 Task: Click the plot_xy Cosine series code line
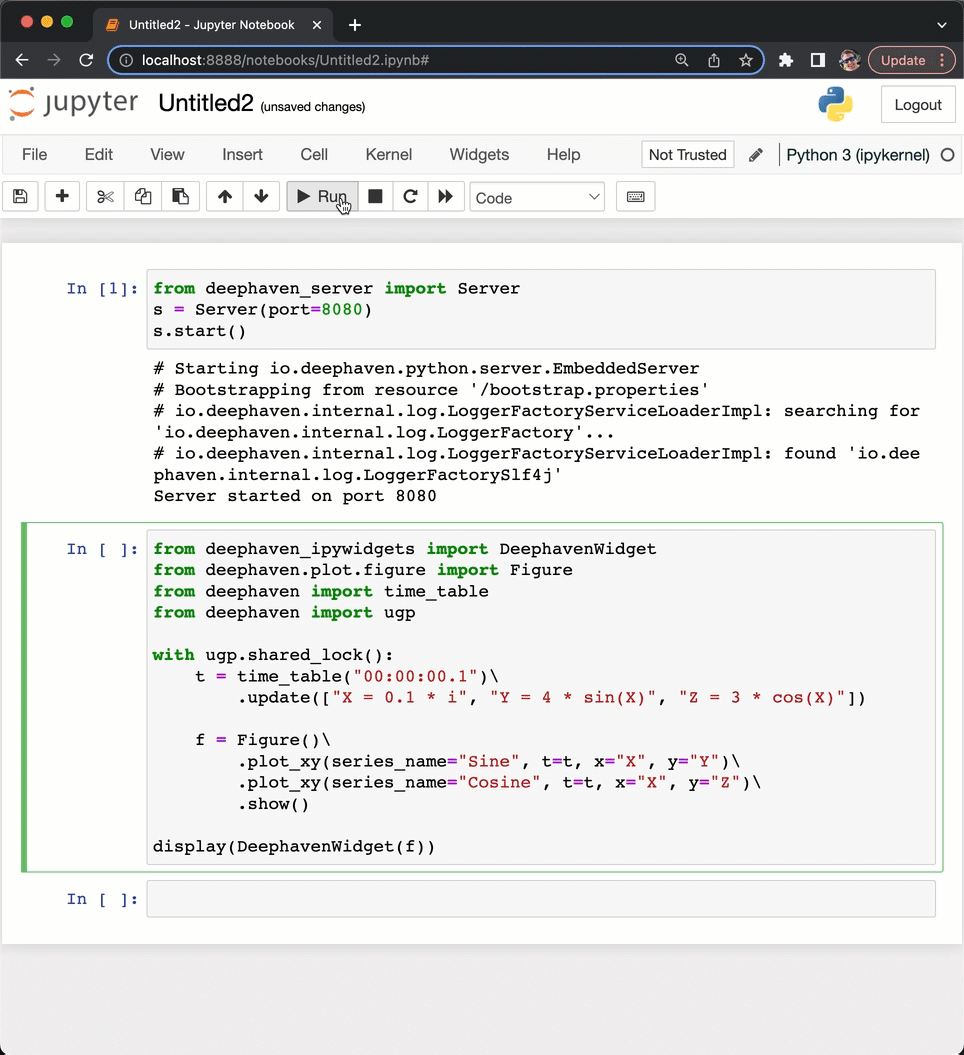(499, 783)
